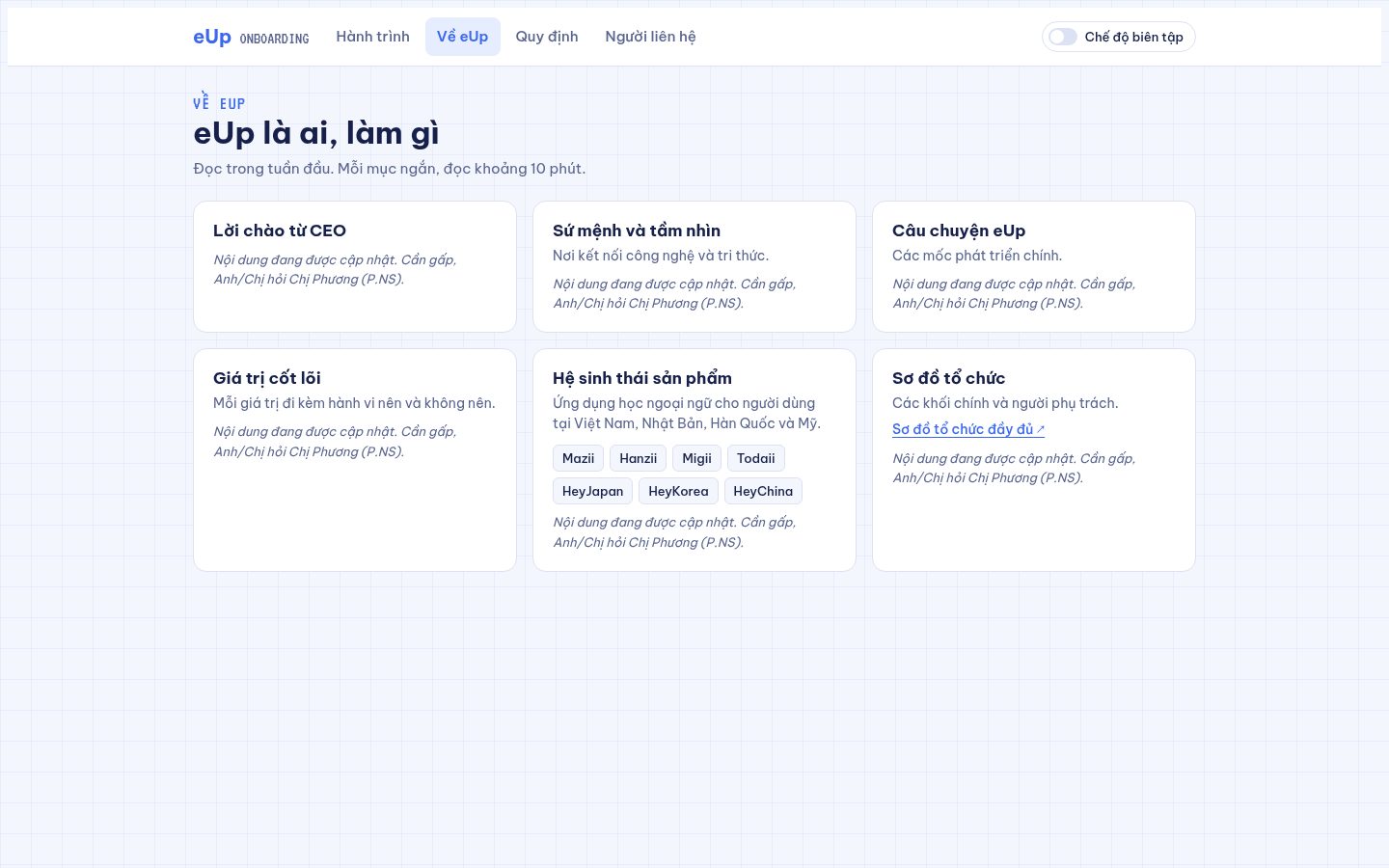Click the ONBOARDING label beside the logo
Viewport: 1389px width, 868px height.
coord(274,39)
